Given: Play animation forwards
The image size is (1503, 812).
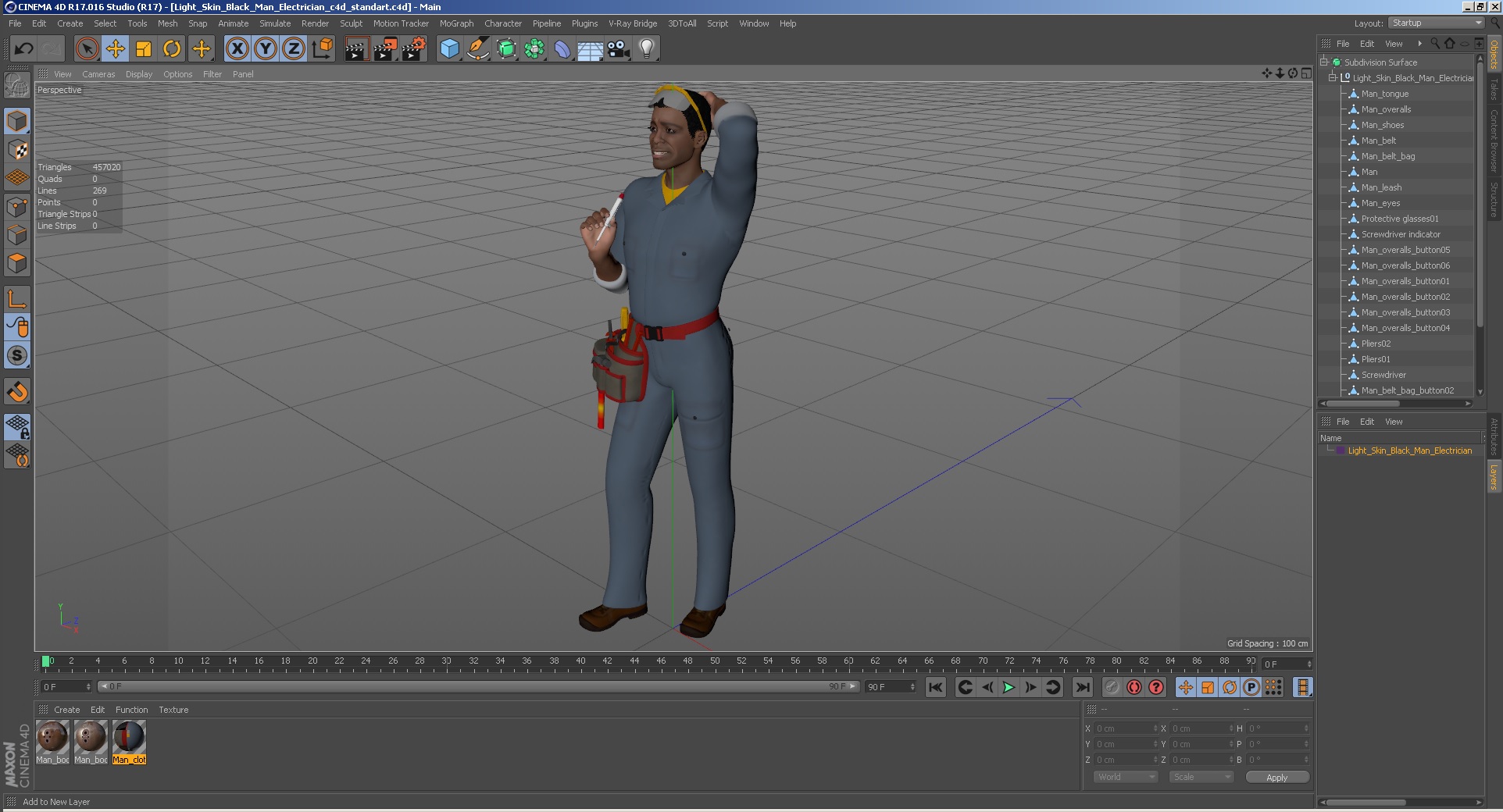Looking at the screenshot, I should click(x=1009, y=687).
